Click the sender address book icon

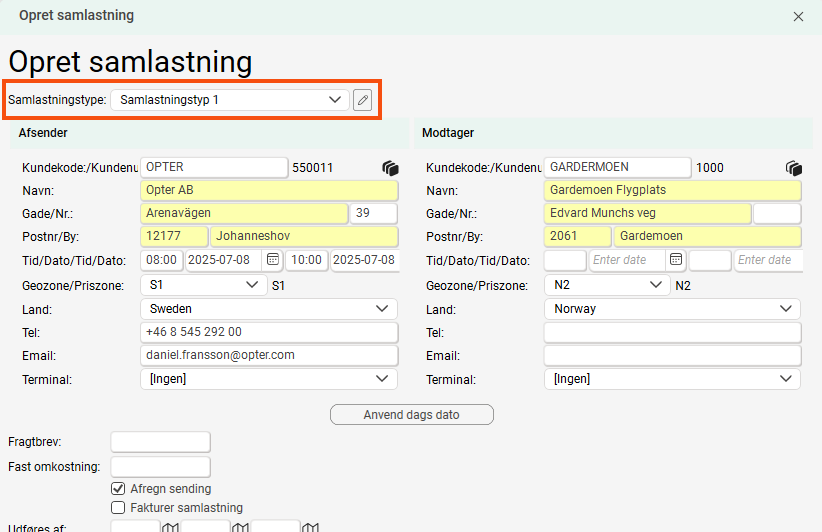pyautogui.click(x=390, y=168)
